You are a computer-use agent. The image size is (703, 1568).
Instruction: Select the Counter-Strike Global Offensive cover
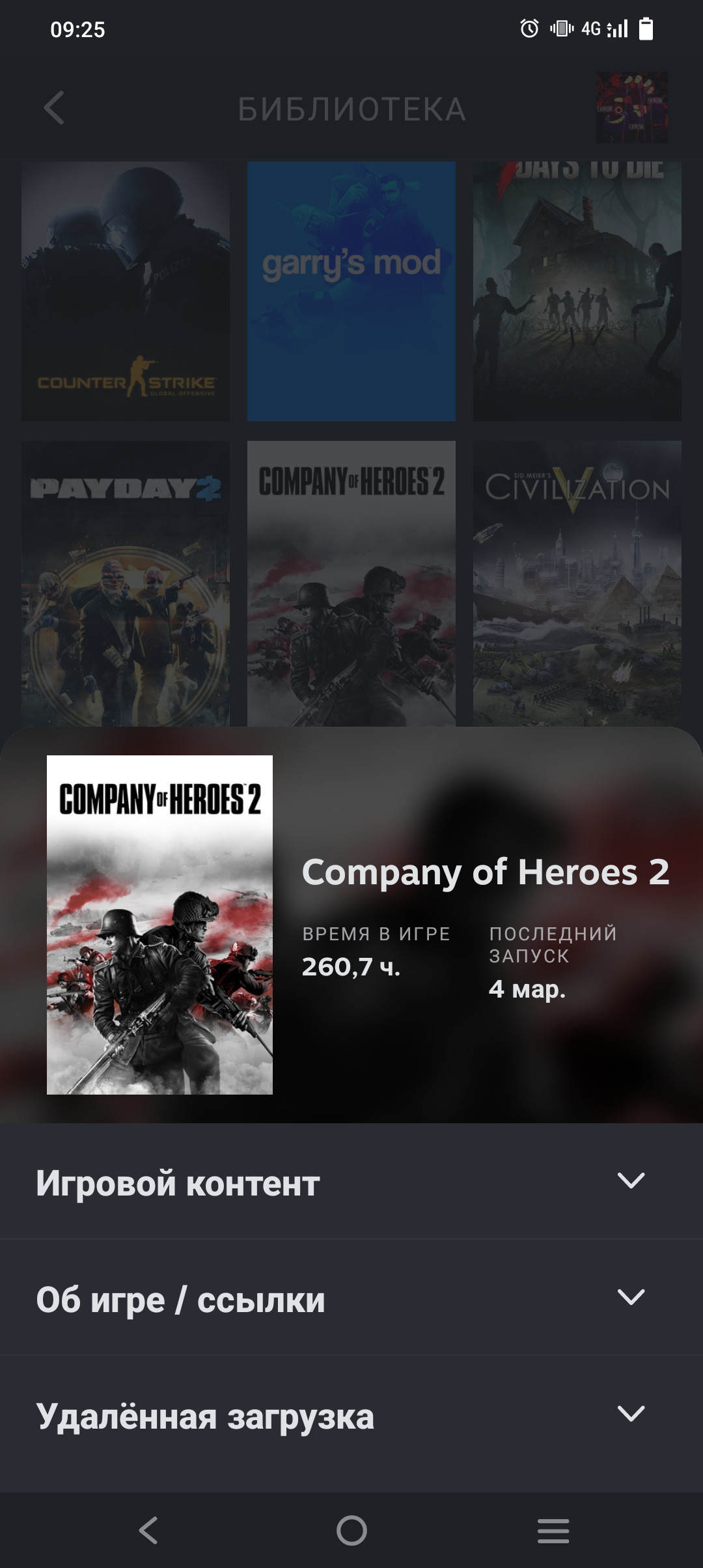tap(126, 291)
